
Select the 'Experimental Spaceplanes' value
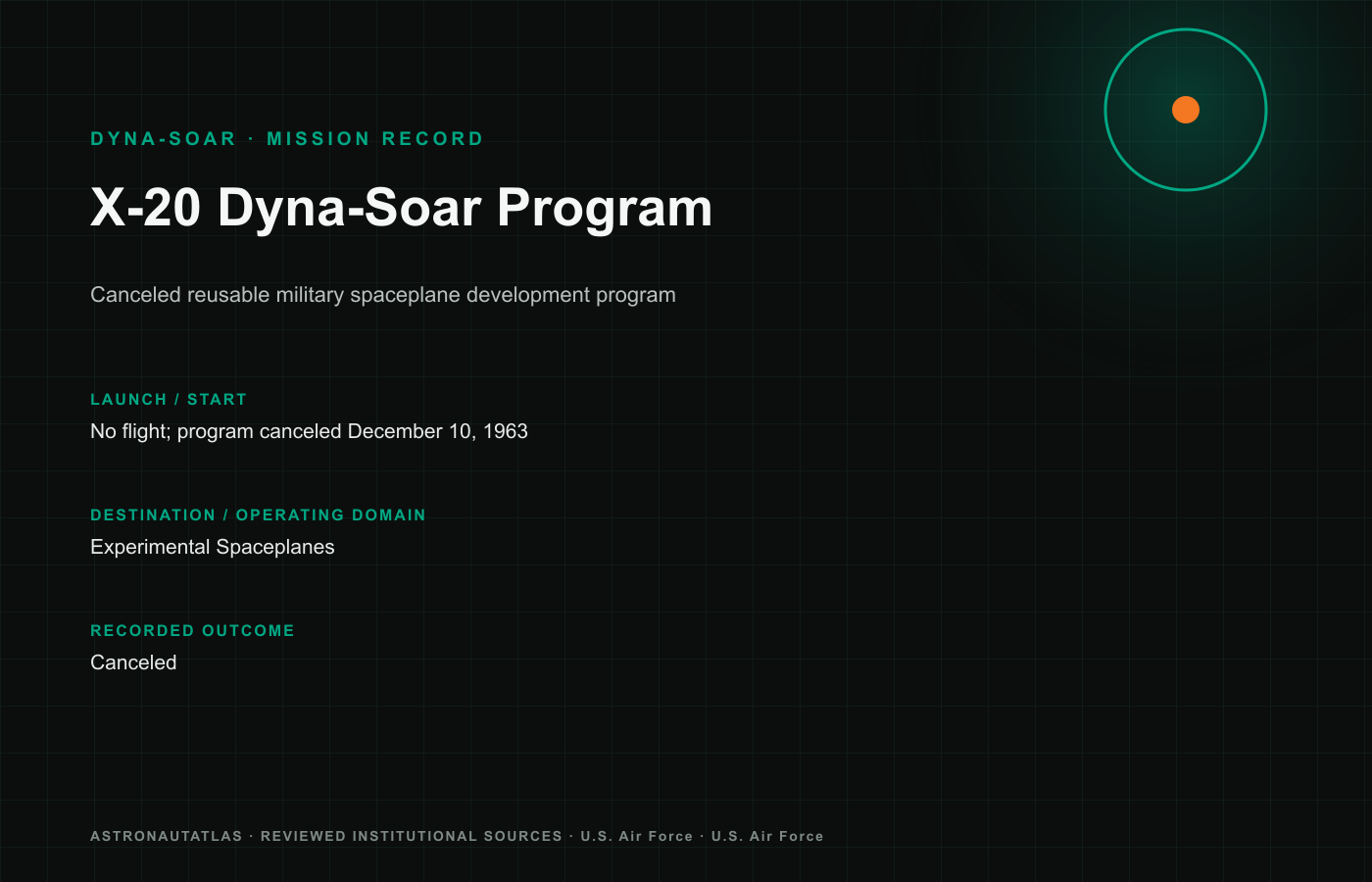click(213, 547)
